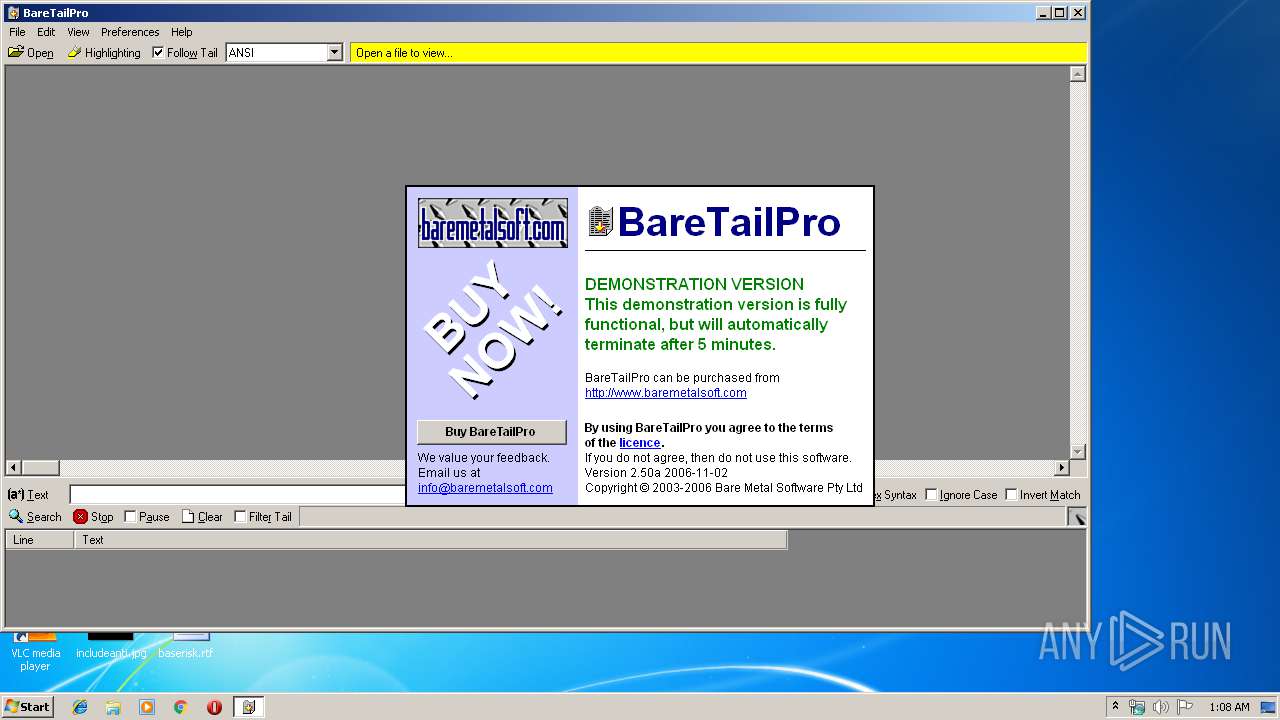The height and width of the screenshot is (720, 1280).
Task: Open the Start menu
Action: tap(27, 707)
